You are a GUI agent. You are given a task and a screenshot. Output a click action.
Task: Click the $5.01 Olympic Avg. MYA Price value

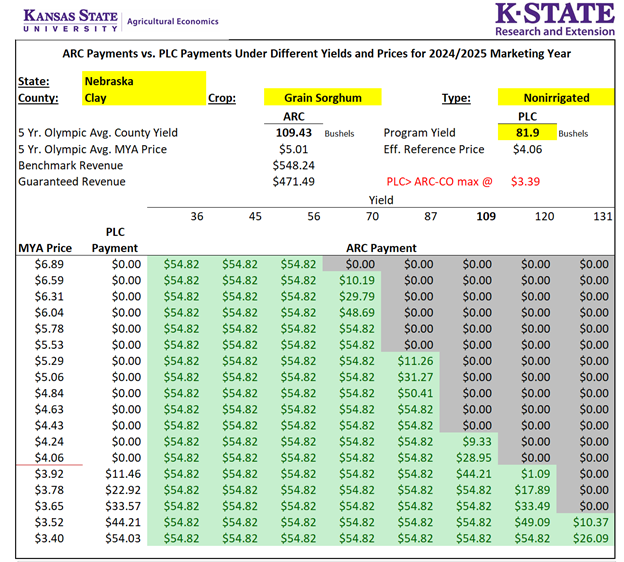pos(293,149)
